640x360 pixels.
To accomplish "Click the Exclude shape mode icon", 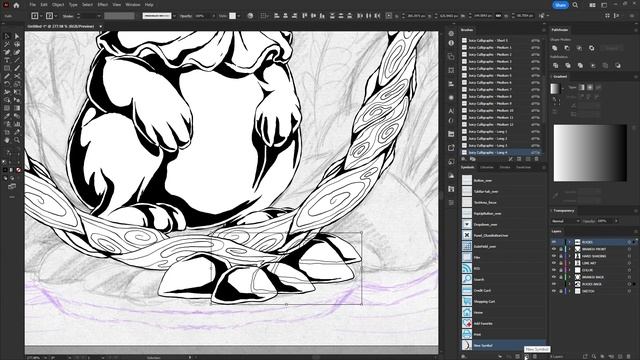I will [591, 48].
